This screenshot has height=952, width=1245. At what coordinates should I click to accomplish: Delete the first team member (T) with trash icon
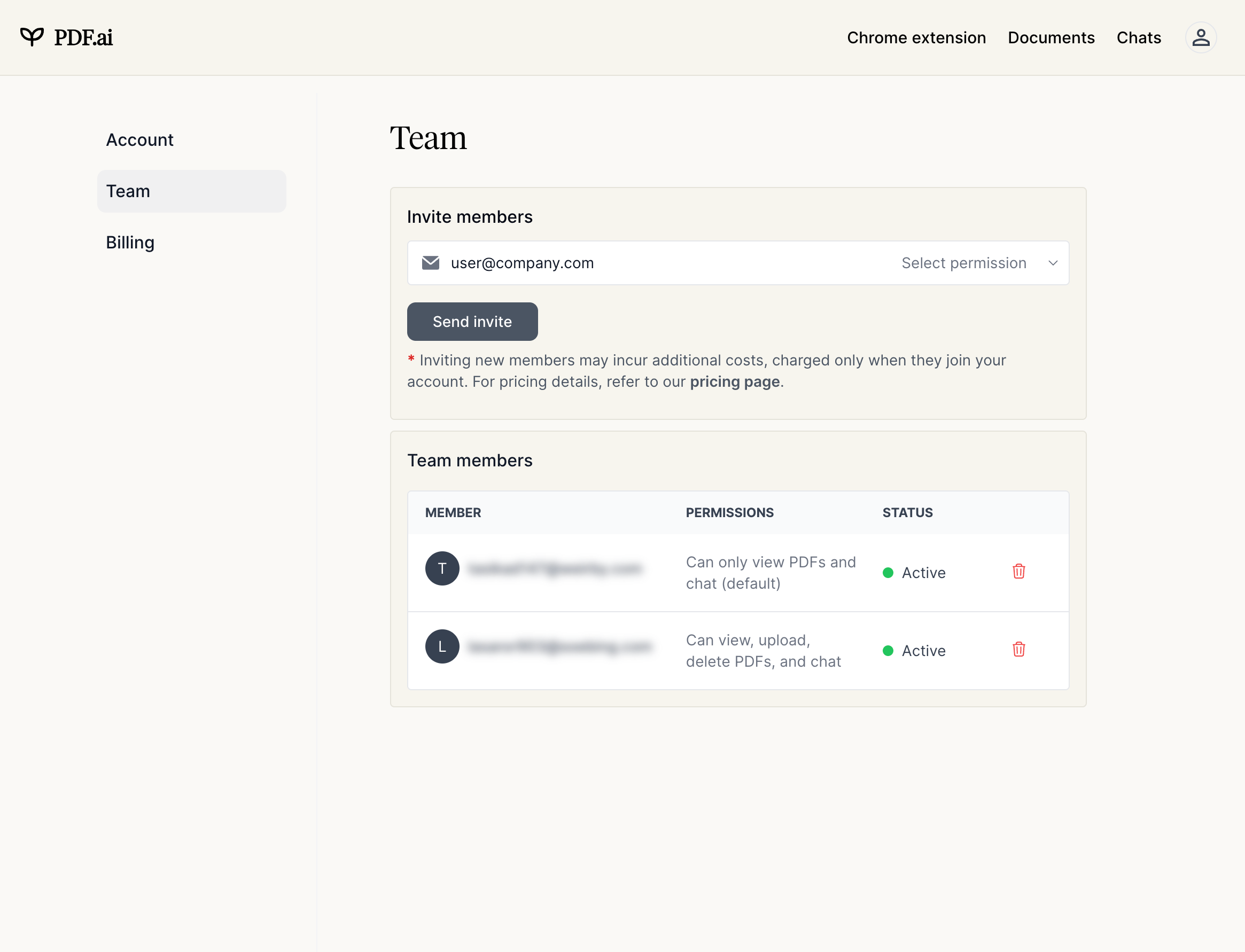pyautogui.click(x=1018, y=571)
